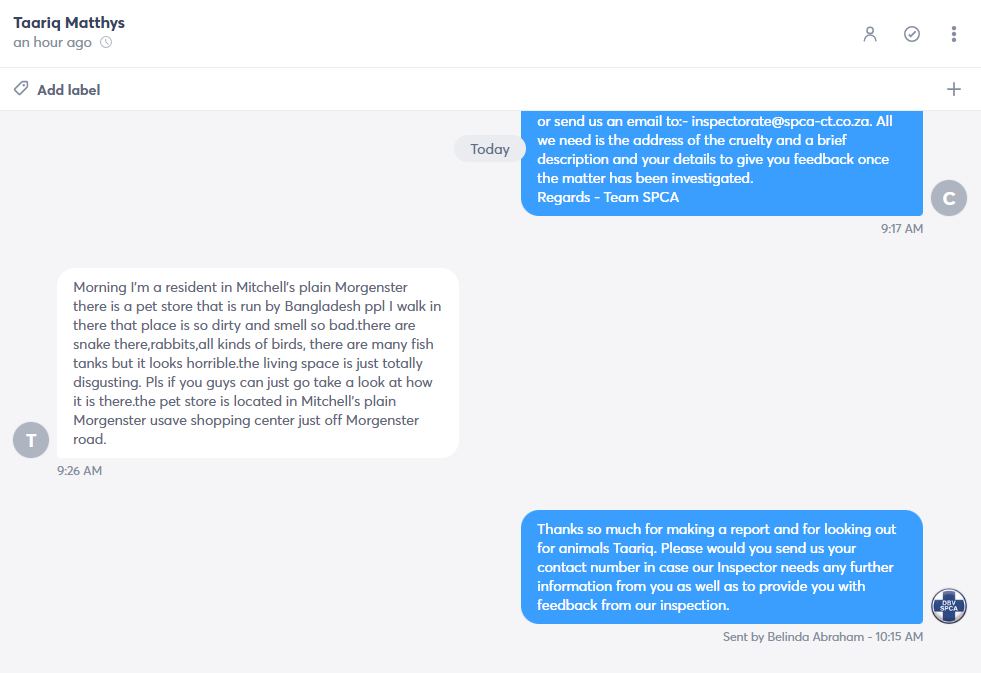This screenshot has width=981, height=673.
Task: Open the three-dot more options menu
Action: pyautogui.click(x=953, y=34)
